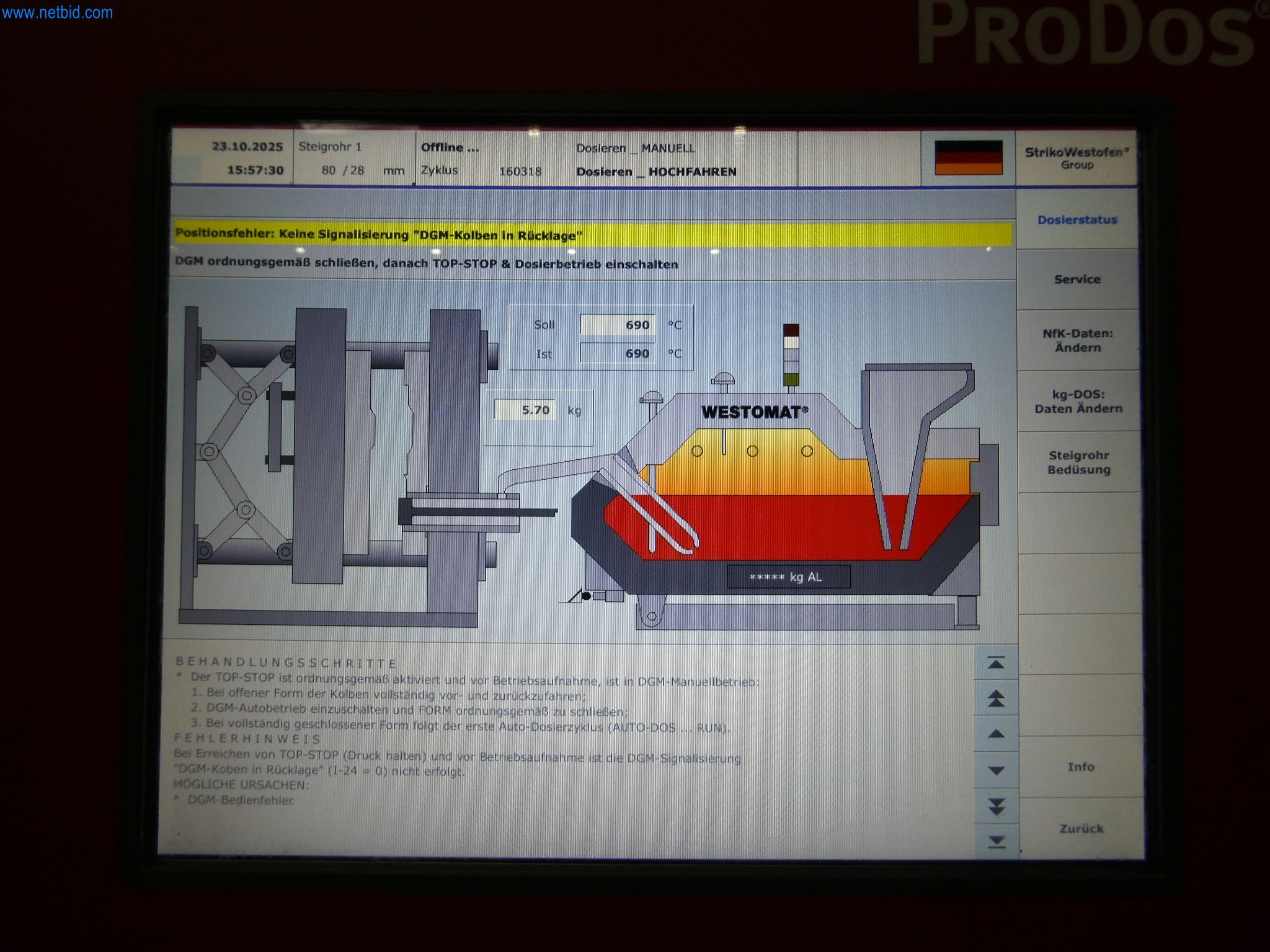Viewport: 1270px width, 952px height.
Task: Select the Dosieren _ MANUELL mode text
Action: click(x=636, y=148)
